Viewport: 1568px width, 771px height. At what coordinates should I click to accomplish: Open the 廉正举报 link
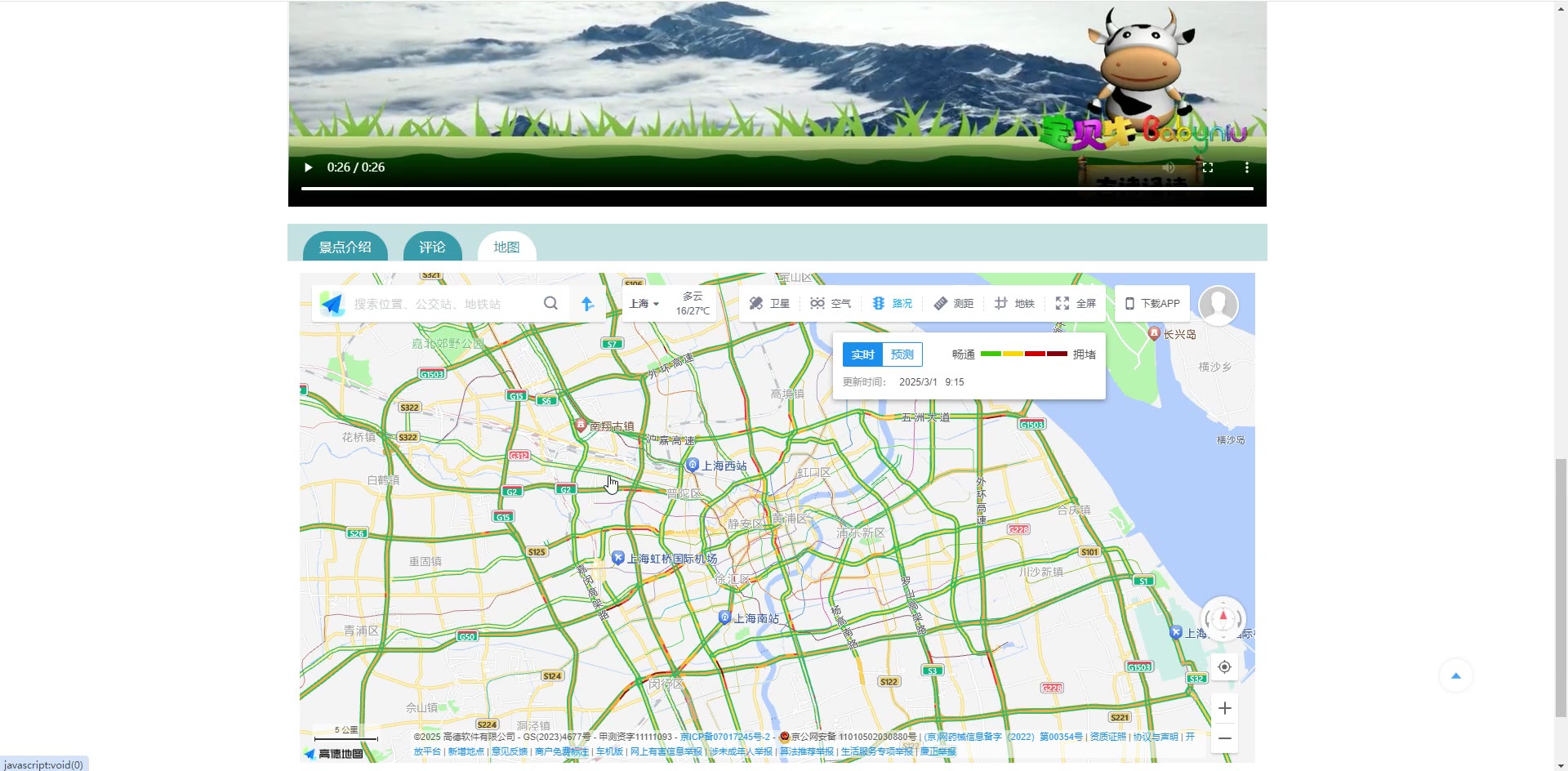click(x=938, y=751)
